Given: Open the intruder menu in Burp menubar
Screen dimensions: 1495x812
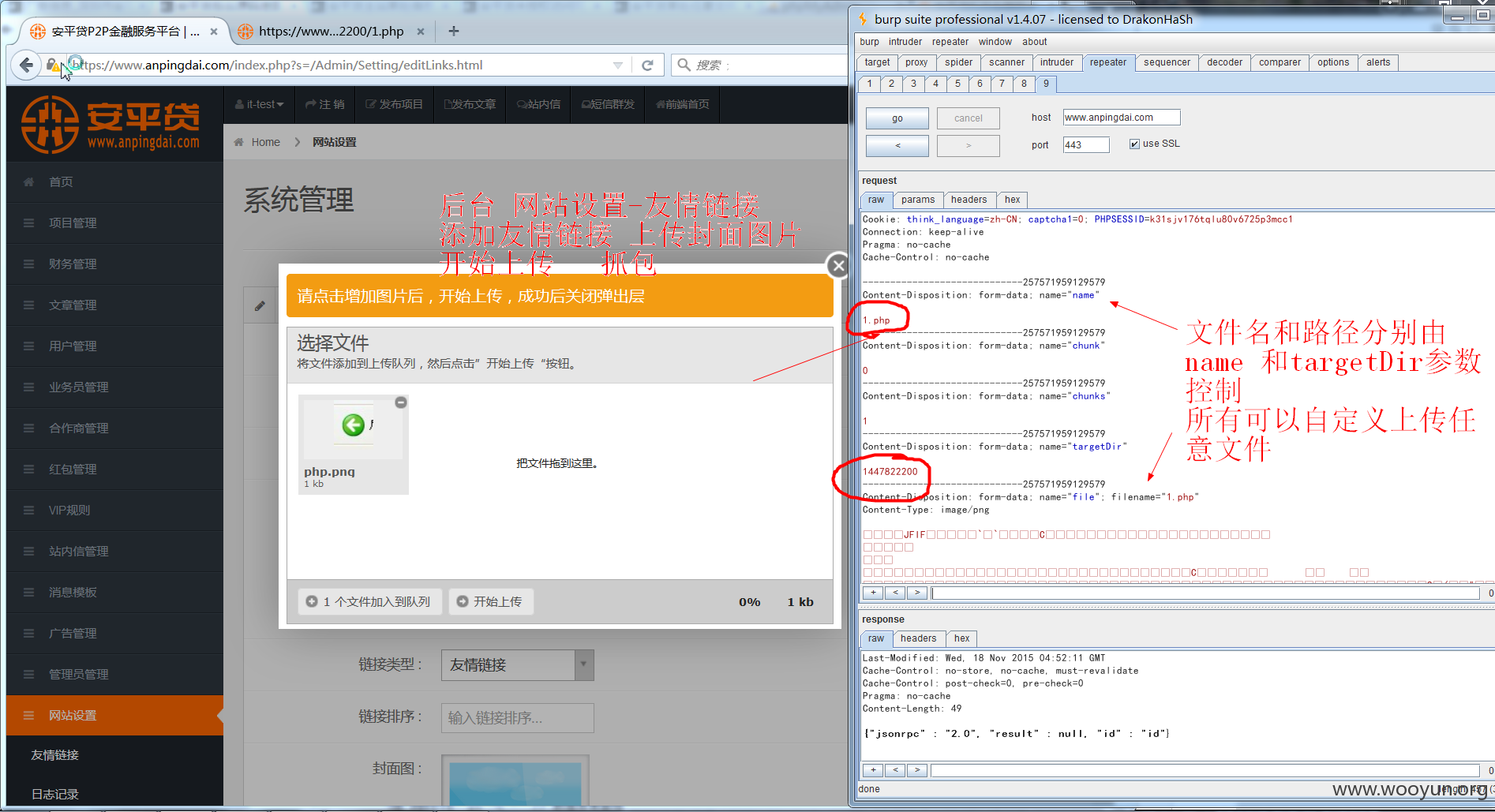Looking at the screenshot, I should click(905, 42).
